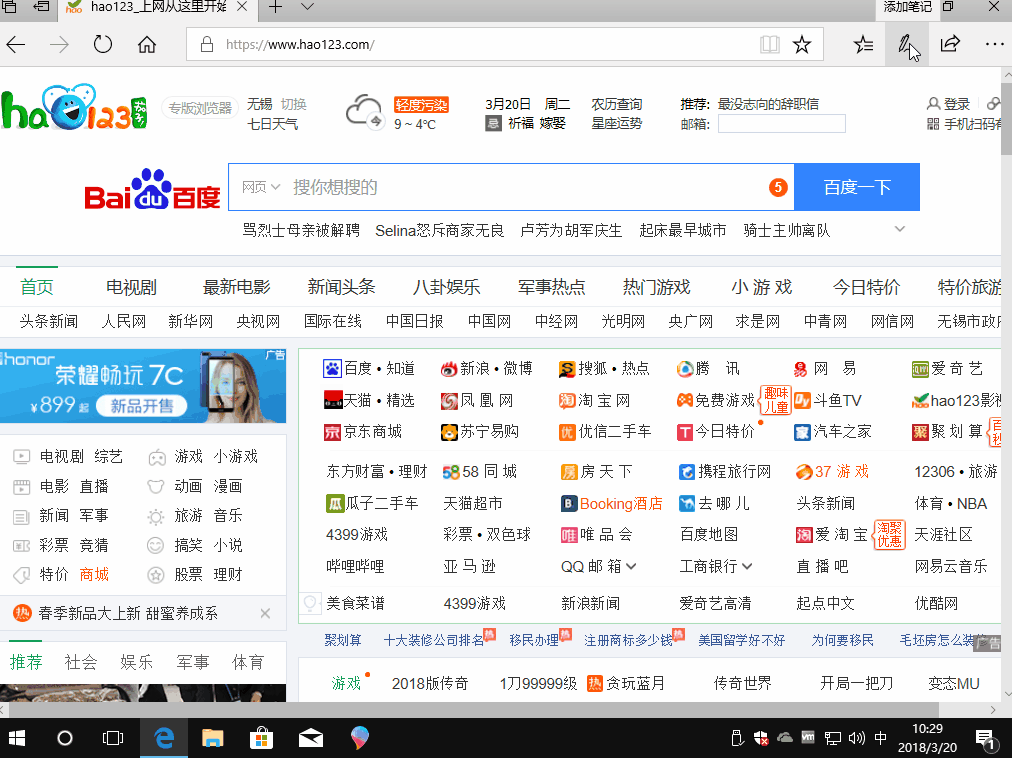The width and height of the screenshot is (1012, 758).
Task: Open the Action Center notification icon
Action: (985, 739)
